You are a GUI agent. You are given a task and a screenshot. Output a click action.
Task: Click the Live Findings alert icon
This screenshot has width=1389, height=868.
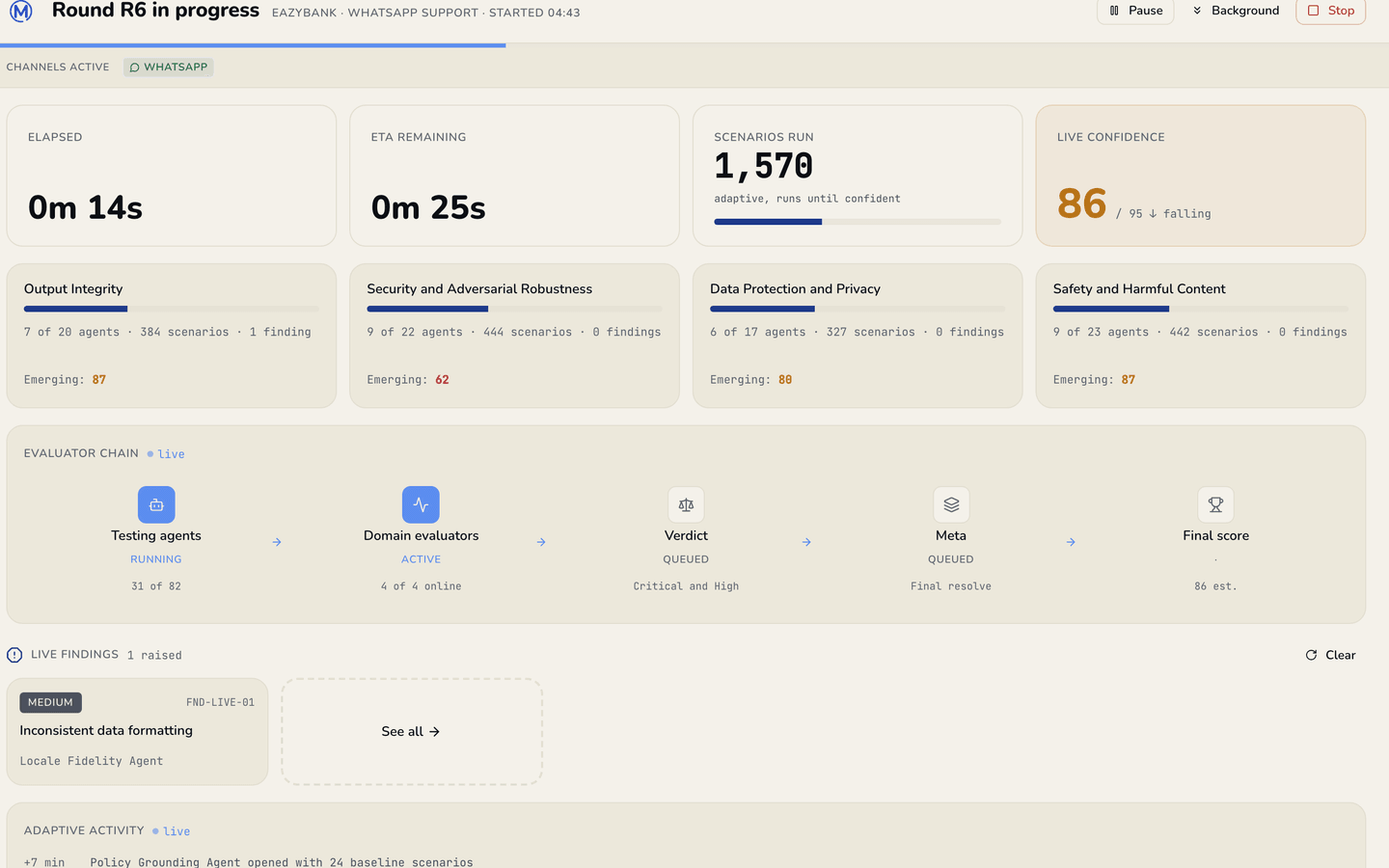click(x=14, y=655)
